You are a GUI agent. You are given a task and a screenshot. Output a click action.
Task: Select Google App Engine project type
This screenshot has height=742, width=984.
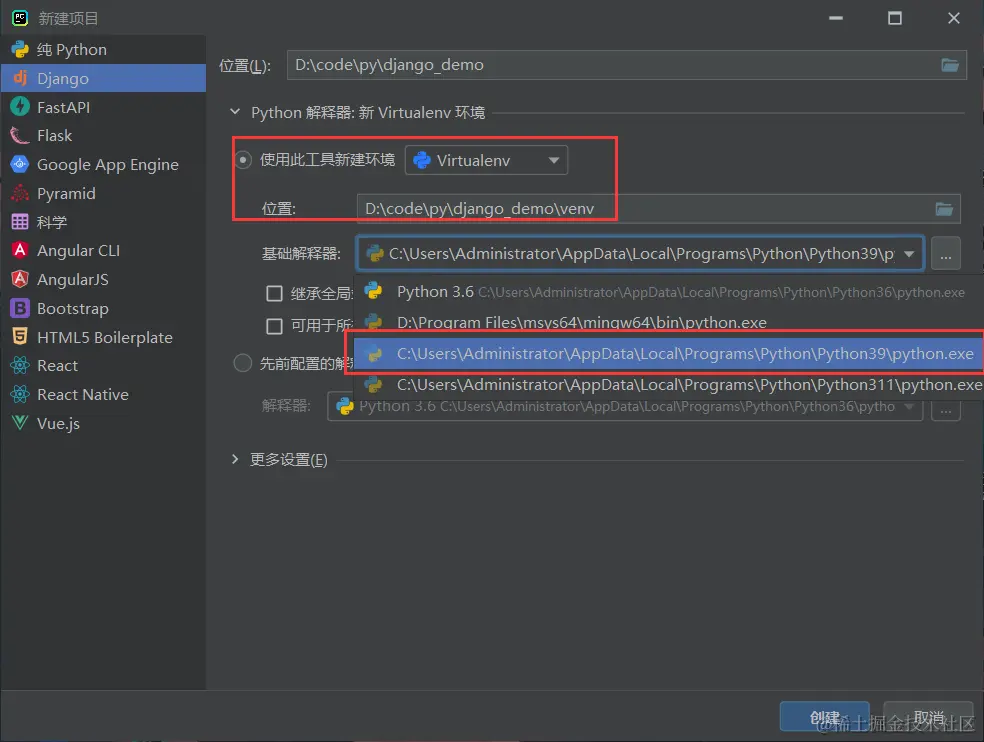pyautogui.click(x=103, y=164)
